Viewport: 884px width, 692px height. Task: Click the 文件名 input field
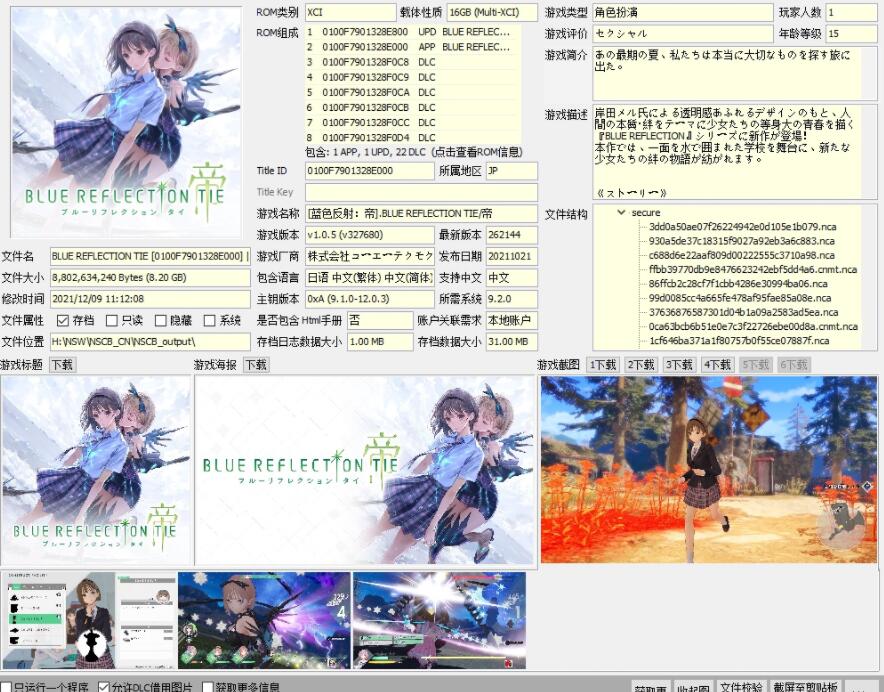[x=150, y=257]
